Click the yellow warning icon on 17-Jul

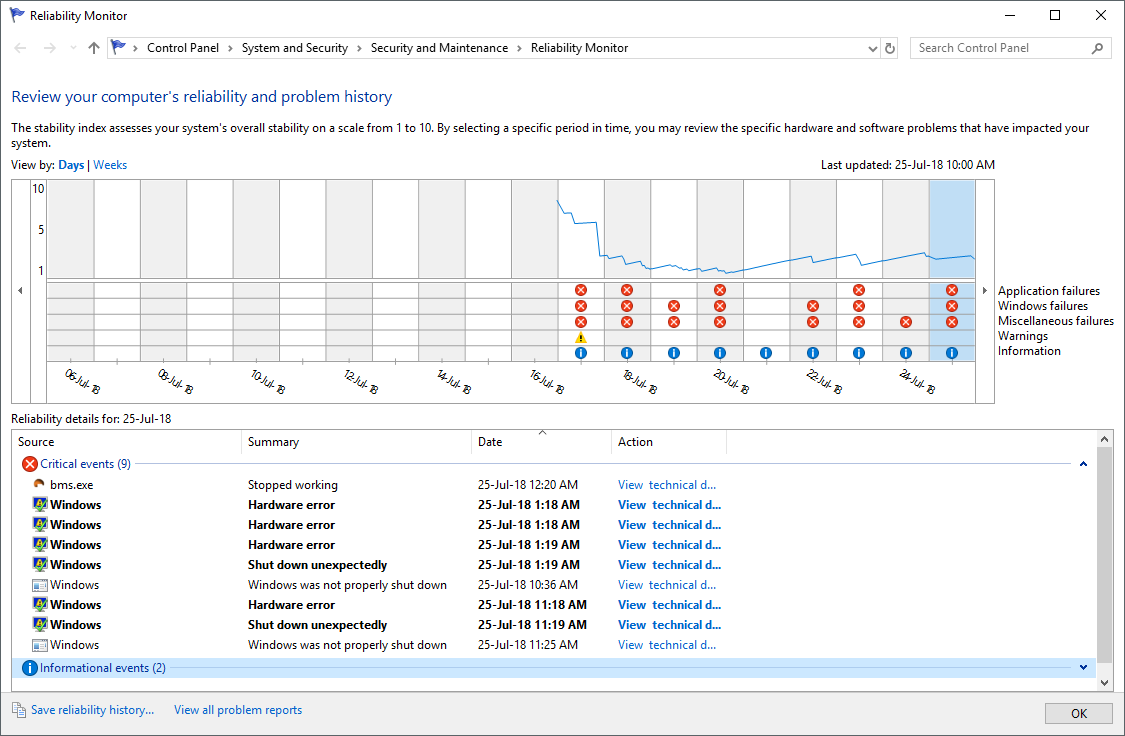coord(581,338)
